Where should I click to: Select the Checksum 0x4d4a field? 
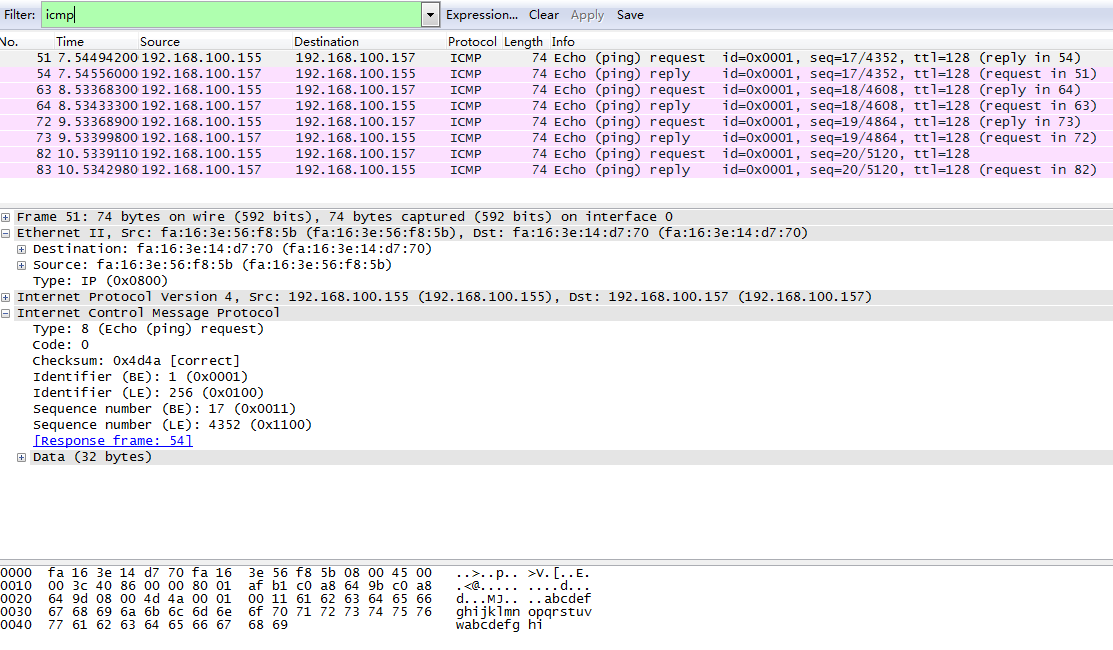point(120,360)
